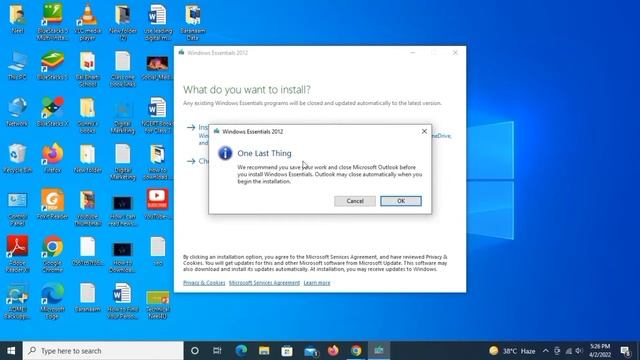This screenshot has width=640, height=360.
Task: Open New folder (2) on desktop
Action: [122, 22]
